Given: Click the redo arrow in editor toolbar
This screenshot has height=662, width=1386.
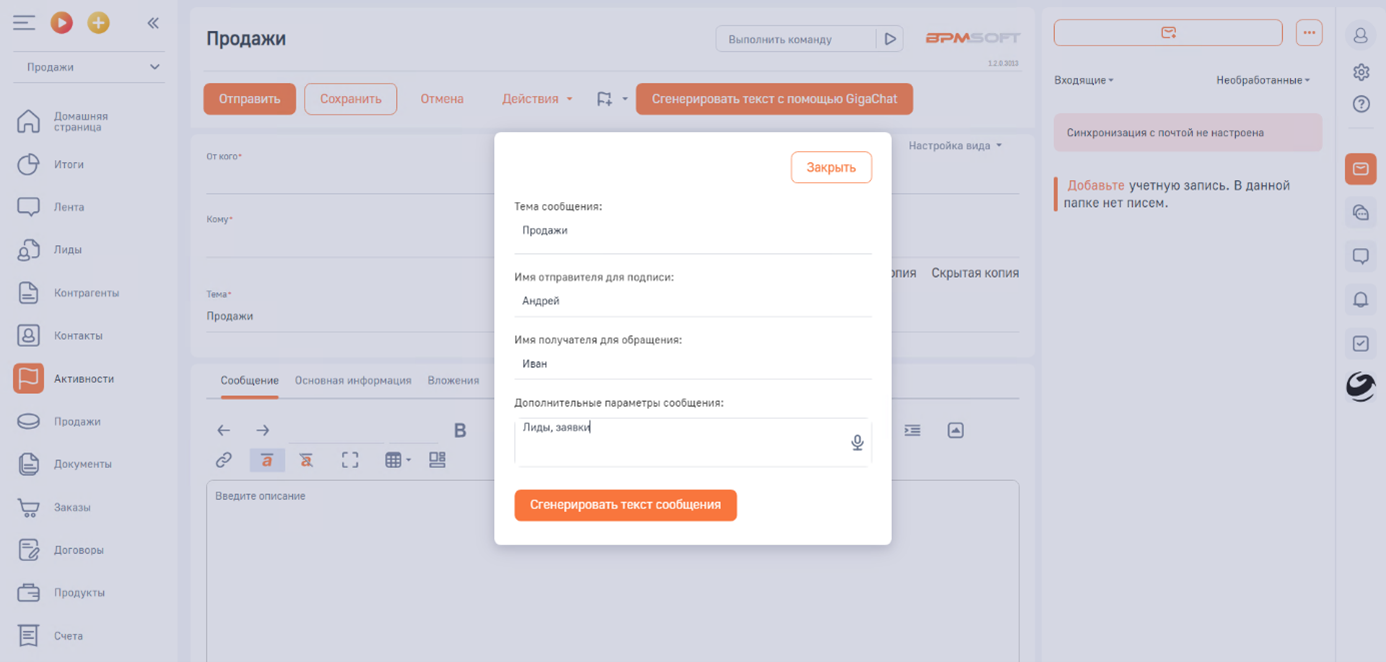Looking at the screenshot, I should pyautogui.click(x=262, y=430).
